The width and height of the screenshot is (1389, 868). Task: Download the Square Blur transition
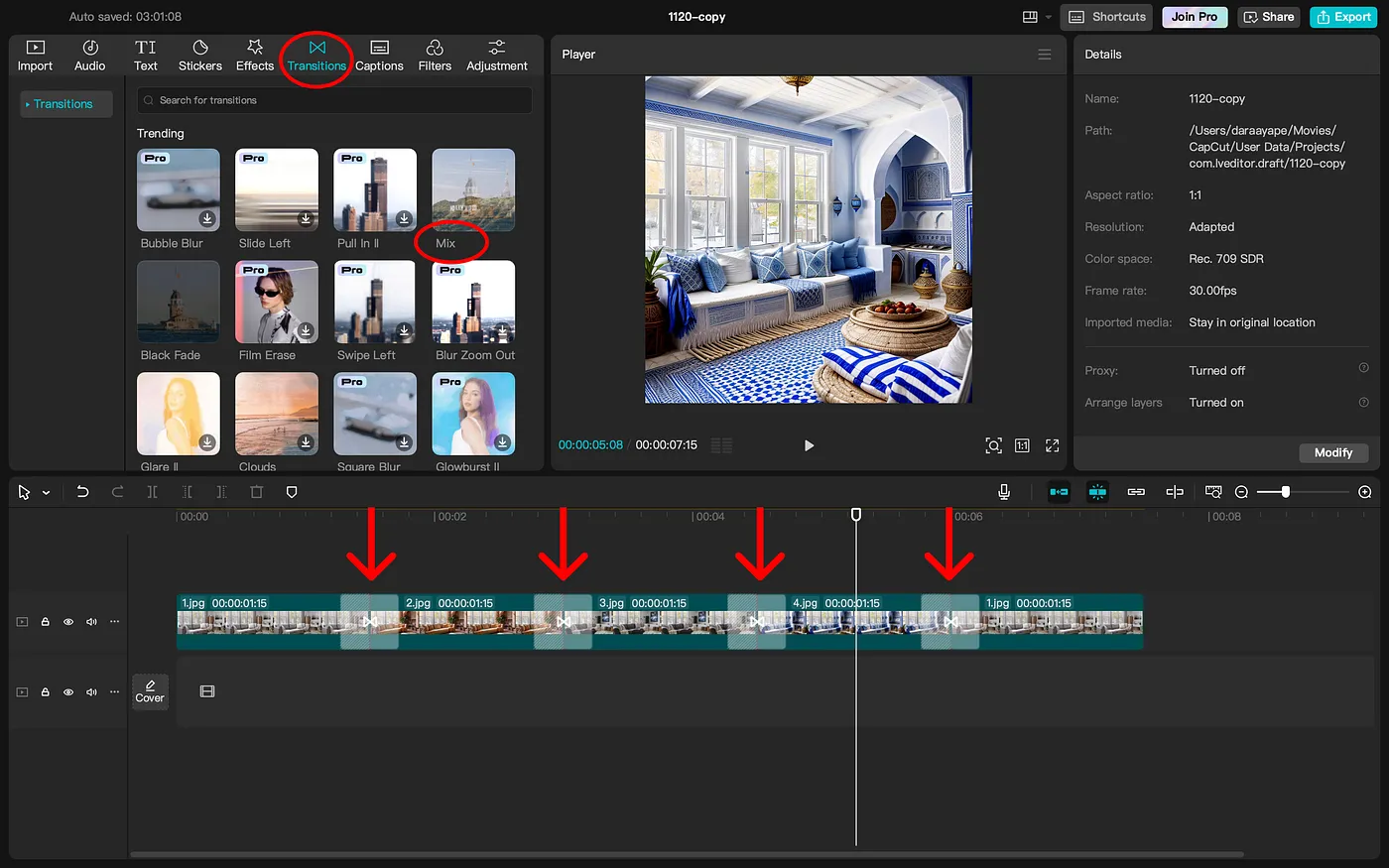[404, 442]
